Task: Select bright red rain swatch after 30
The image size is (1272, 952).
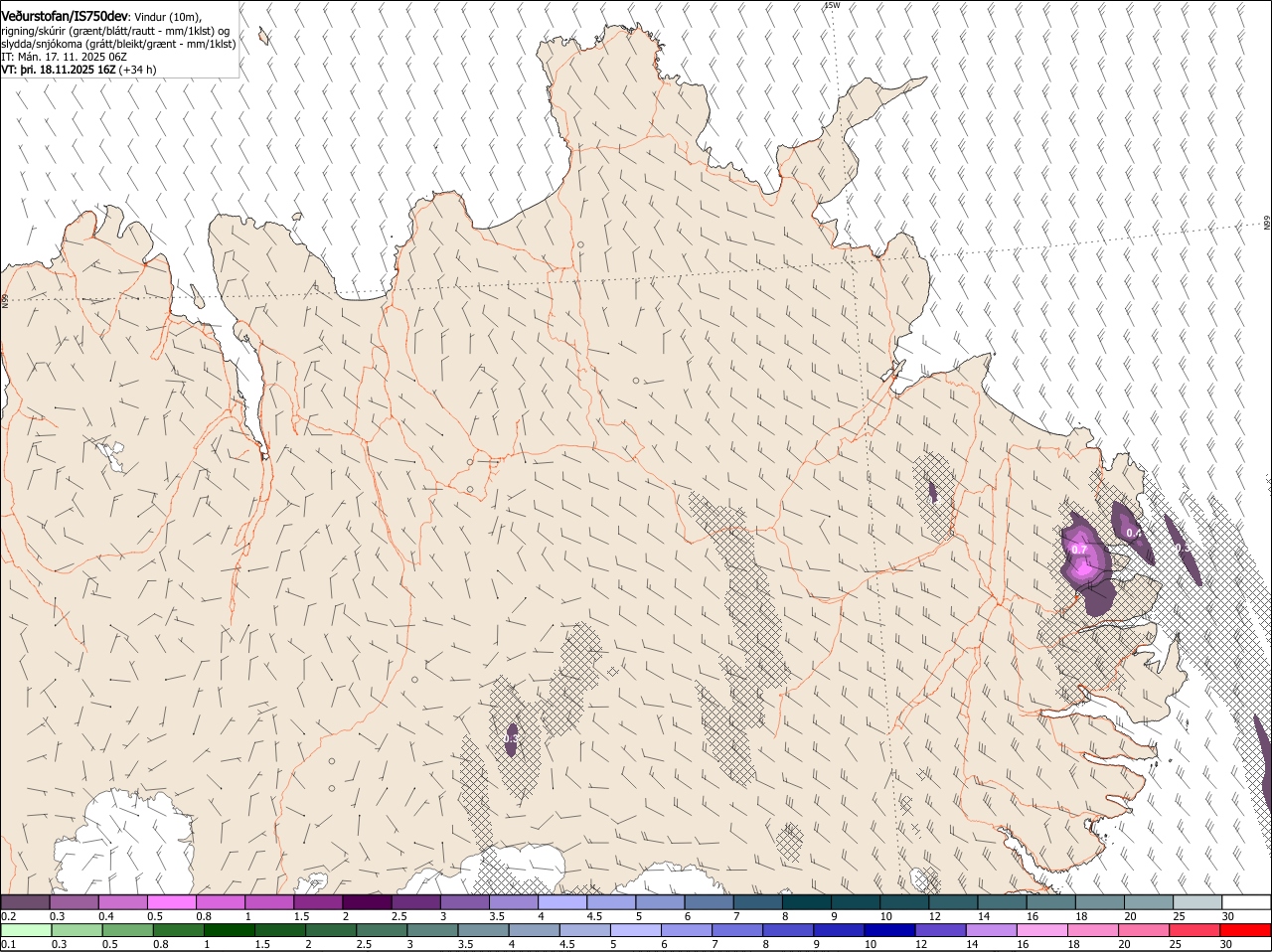Action: 1246,930
